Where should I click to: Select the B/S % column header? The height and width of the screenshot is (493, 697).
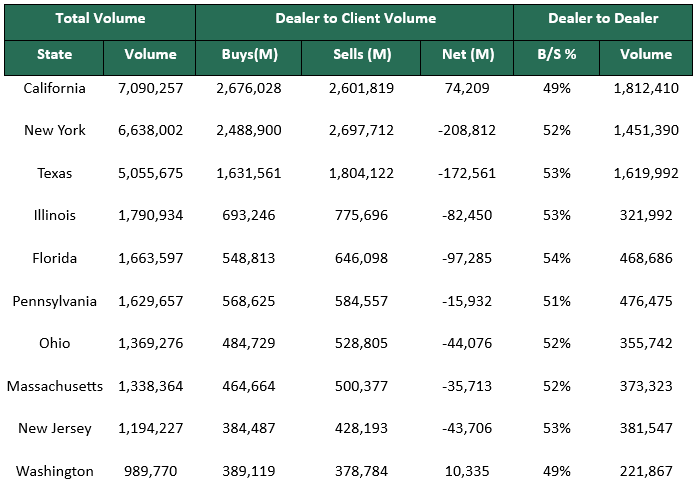coord(557,55)
